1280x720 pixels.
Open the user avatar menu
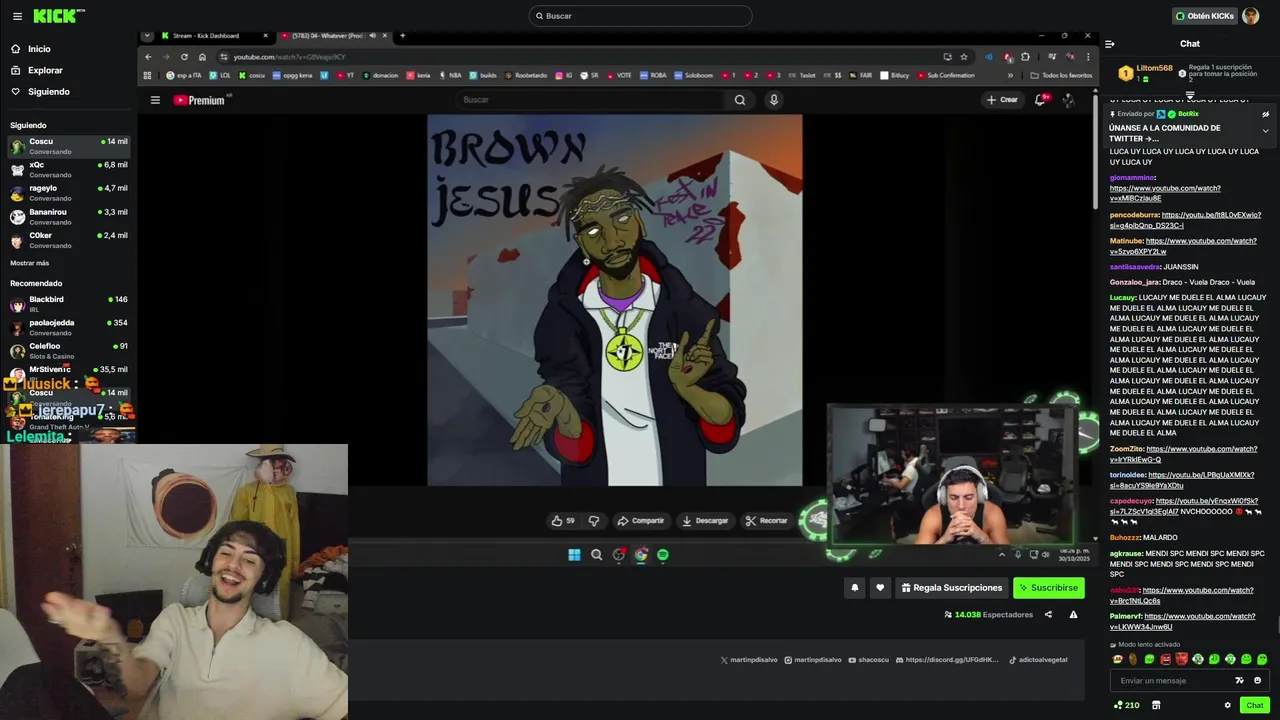pos(1250,16)
